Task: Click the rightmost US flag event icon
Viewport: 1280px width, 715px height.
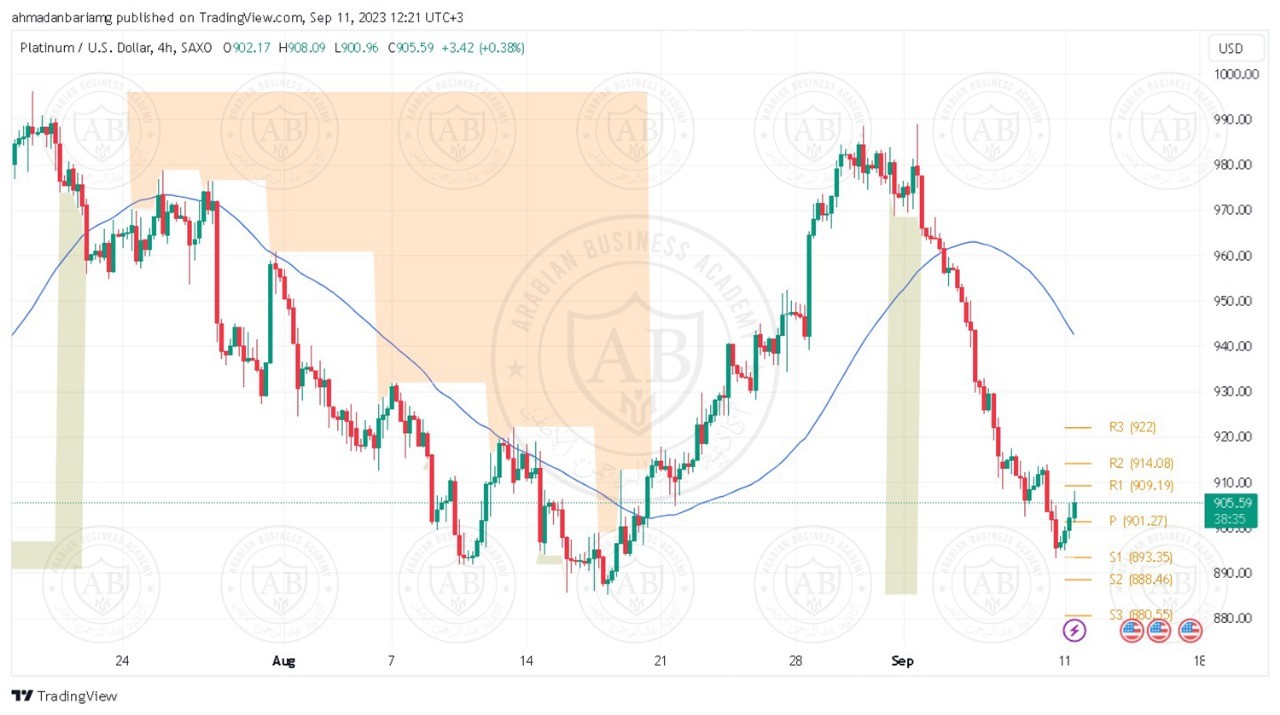Action: click(1189, 630)
